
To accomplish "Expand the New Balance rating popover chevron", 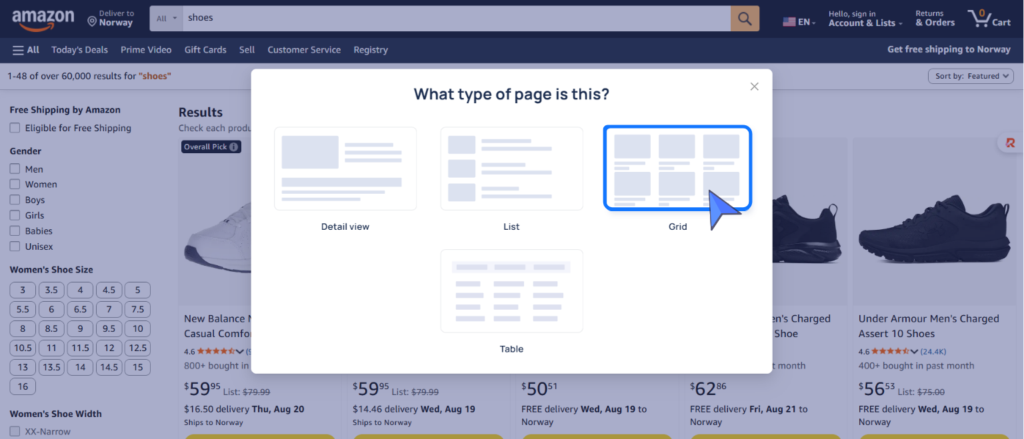I will click(240, 351).
